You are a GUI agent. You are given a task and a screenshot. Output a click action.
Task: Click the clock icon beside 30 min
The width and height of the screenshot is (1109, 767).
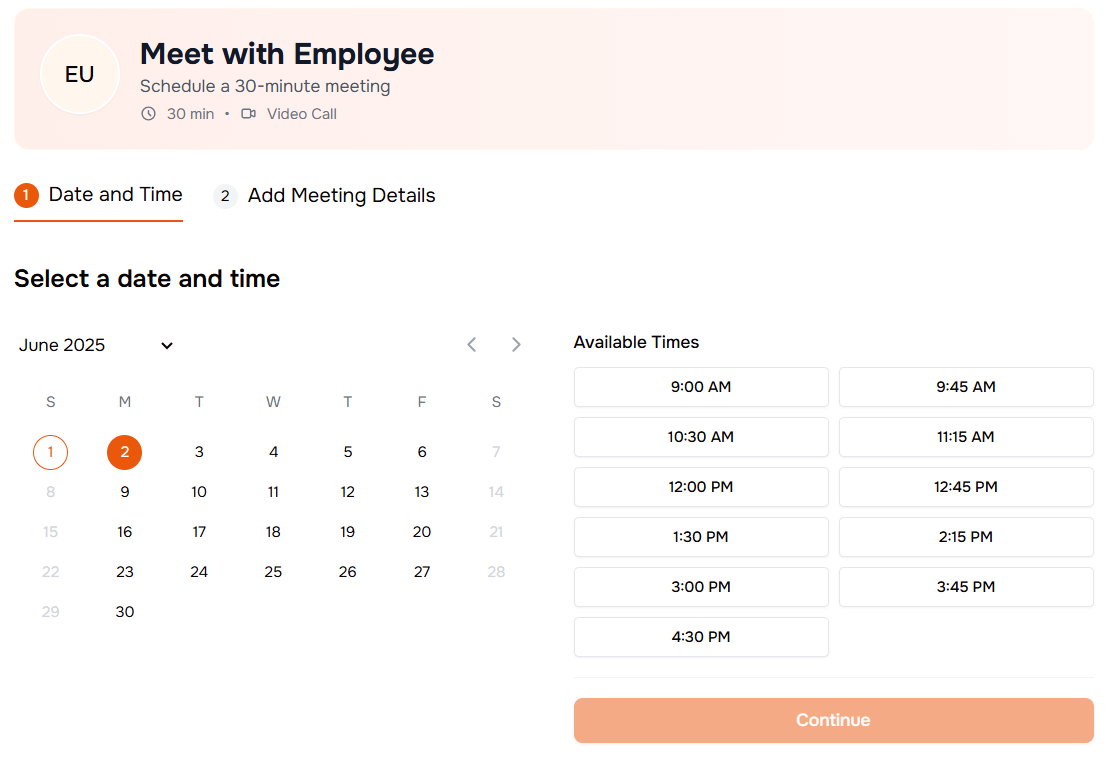[x=148, y=113]
